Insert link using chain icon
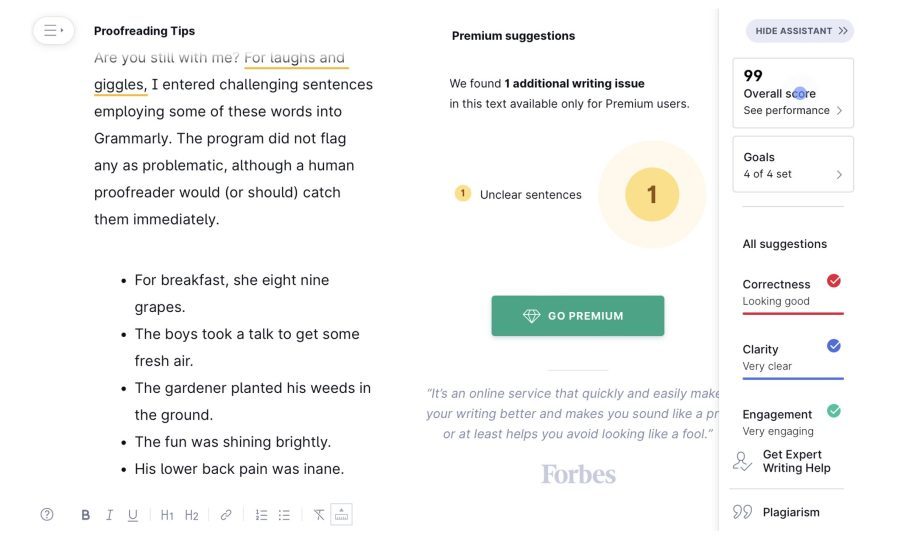This screenshot has height=557, width=900. point(226,515)
